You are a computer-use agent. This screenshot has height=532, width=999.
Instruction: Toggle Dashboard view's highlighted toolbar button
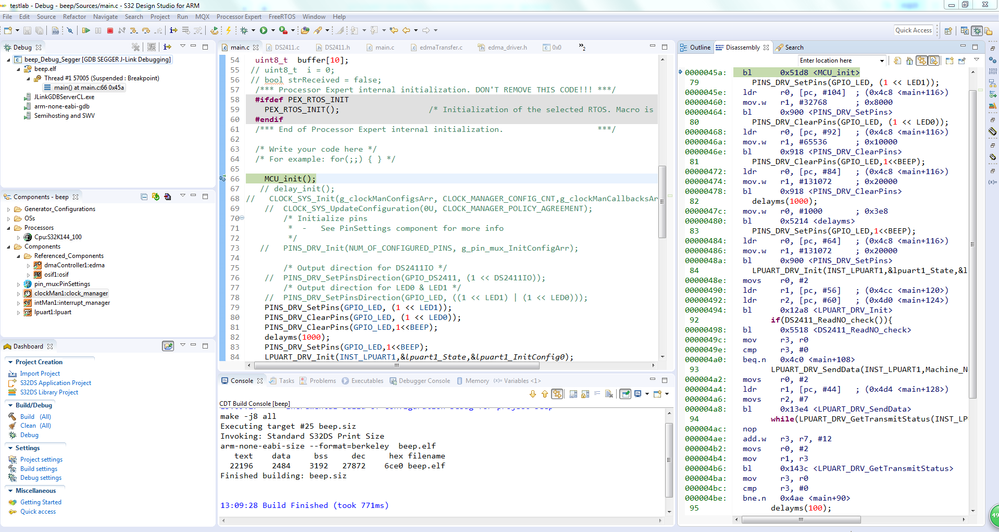pos(168,346)
